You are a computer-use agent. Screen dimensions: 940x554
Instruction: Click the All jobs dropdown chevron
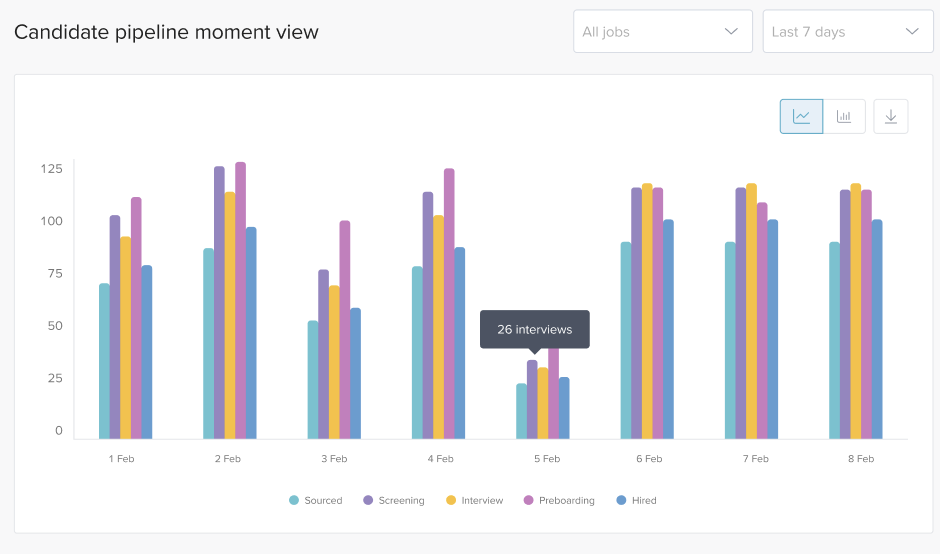[731, 32]
